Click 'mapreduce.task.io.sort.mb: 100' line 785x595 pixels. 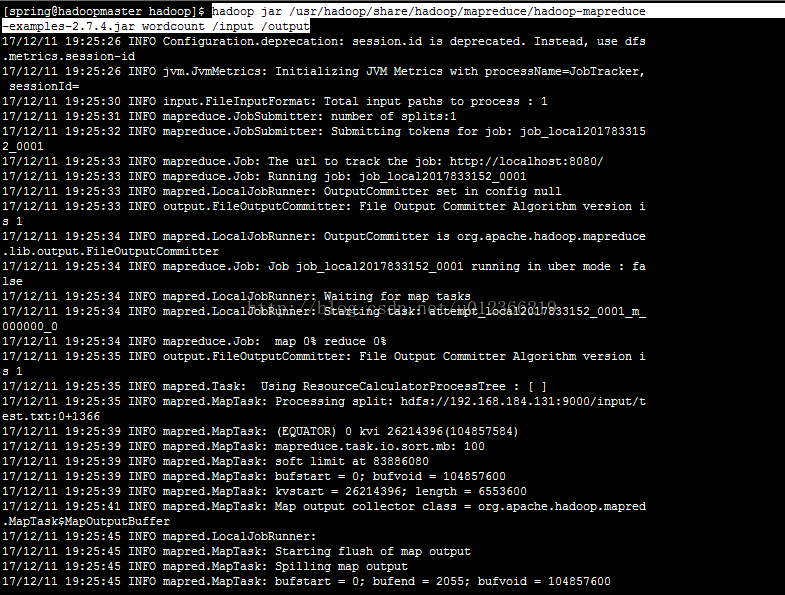[x=243, y=447]
